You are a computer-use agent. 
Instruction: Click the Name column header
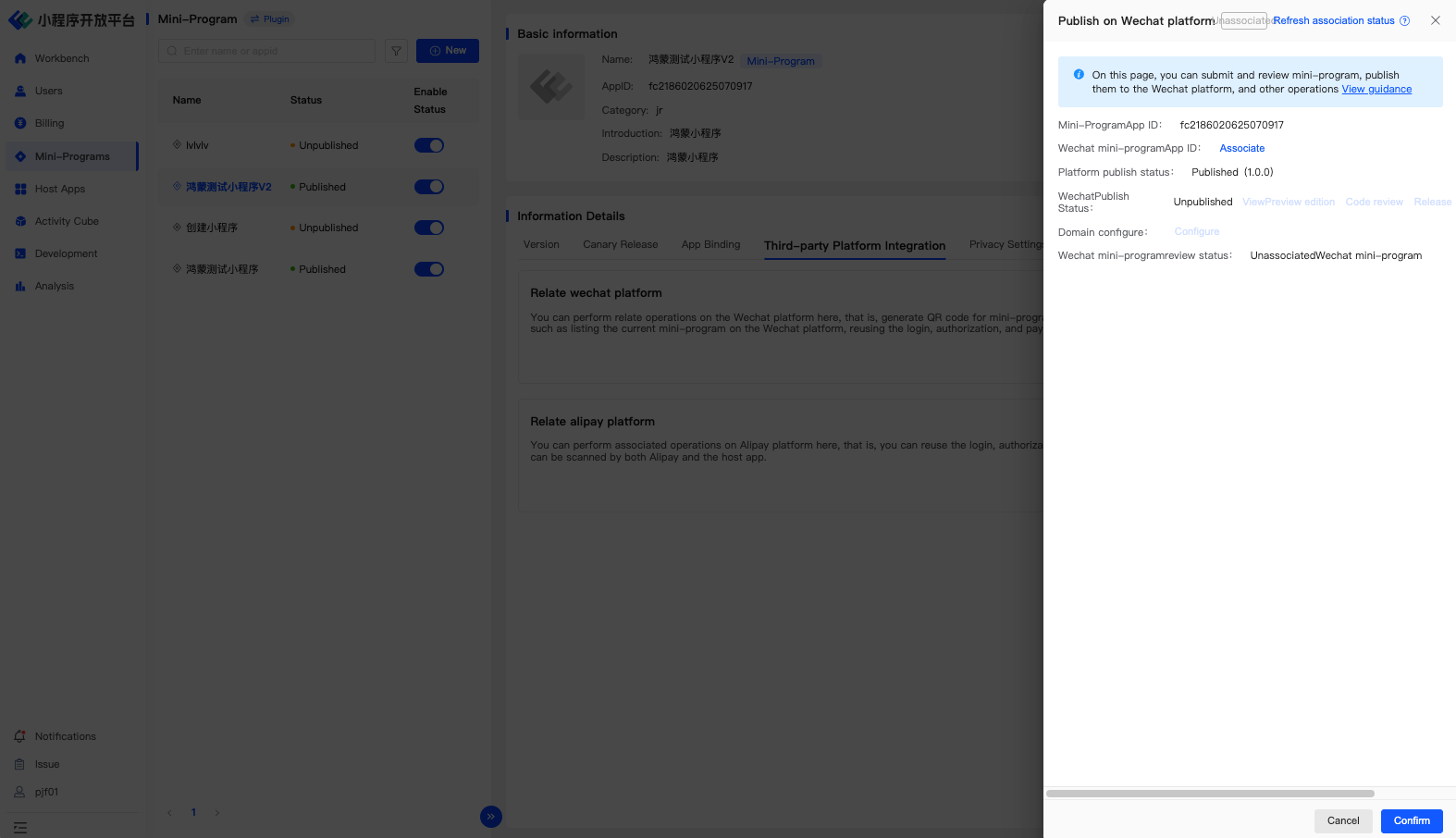click(187, 100)
